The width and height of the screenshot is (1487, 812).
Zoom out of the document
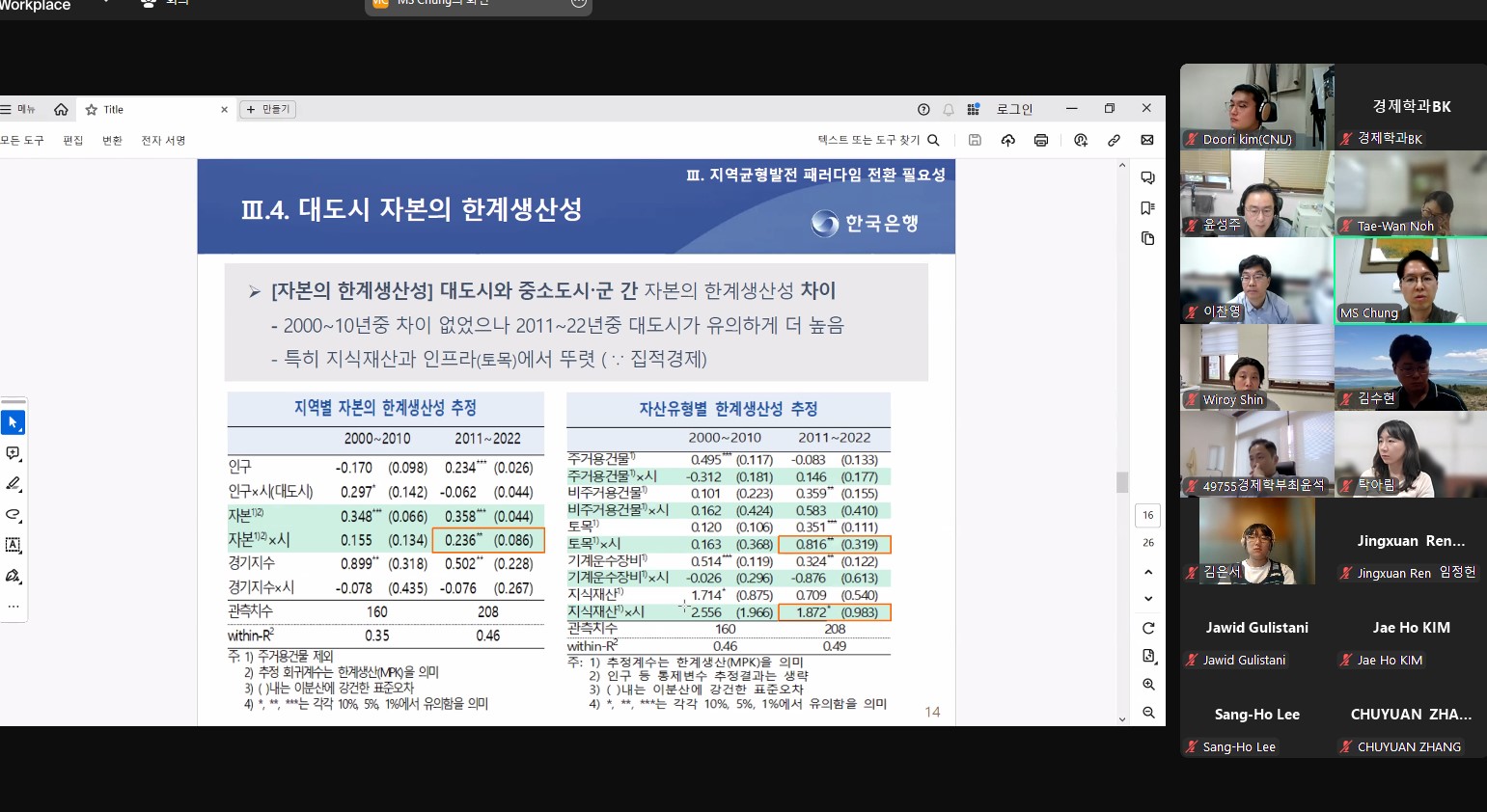(1148, 713)
